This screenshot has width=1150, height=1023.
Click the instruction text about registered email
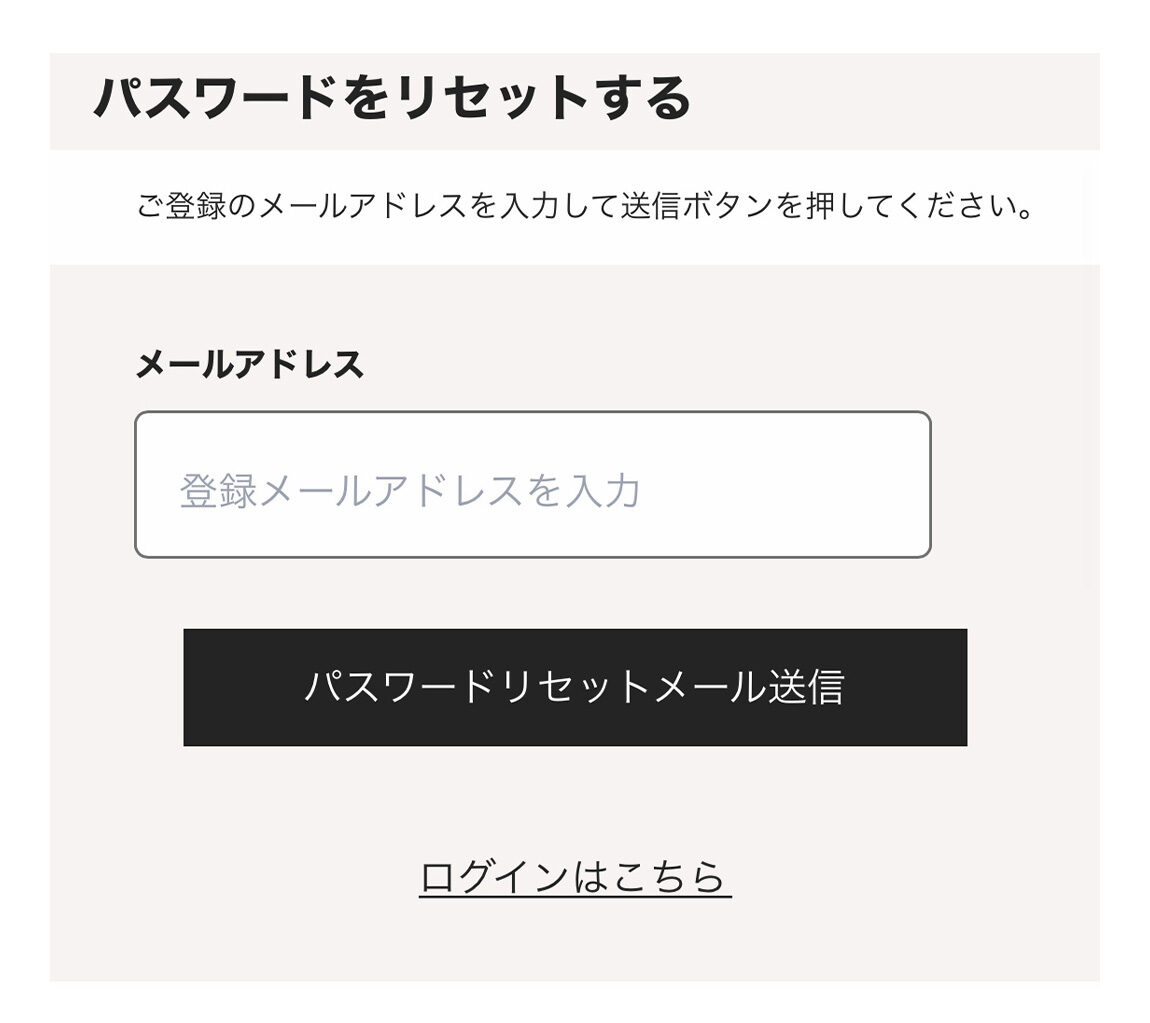pyautogui.click(x=585, y=206)
